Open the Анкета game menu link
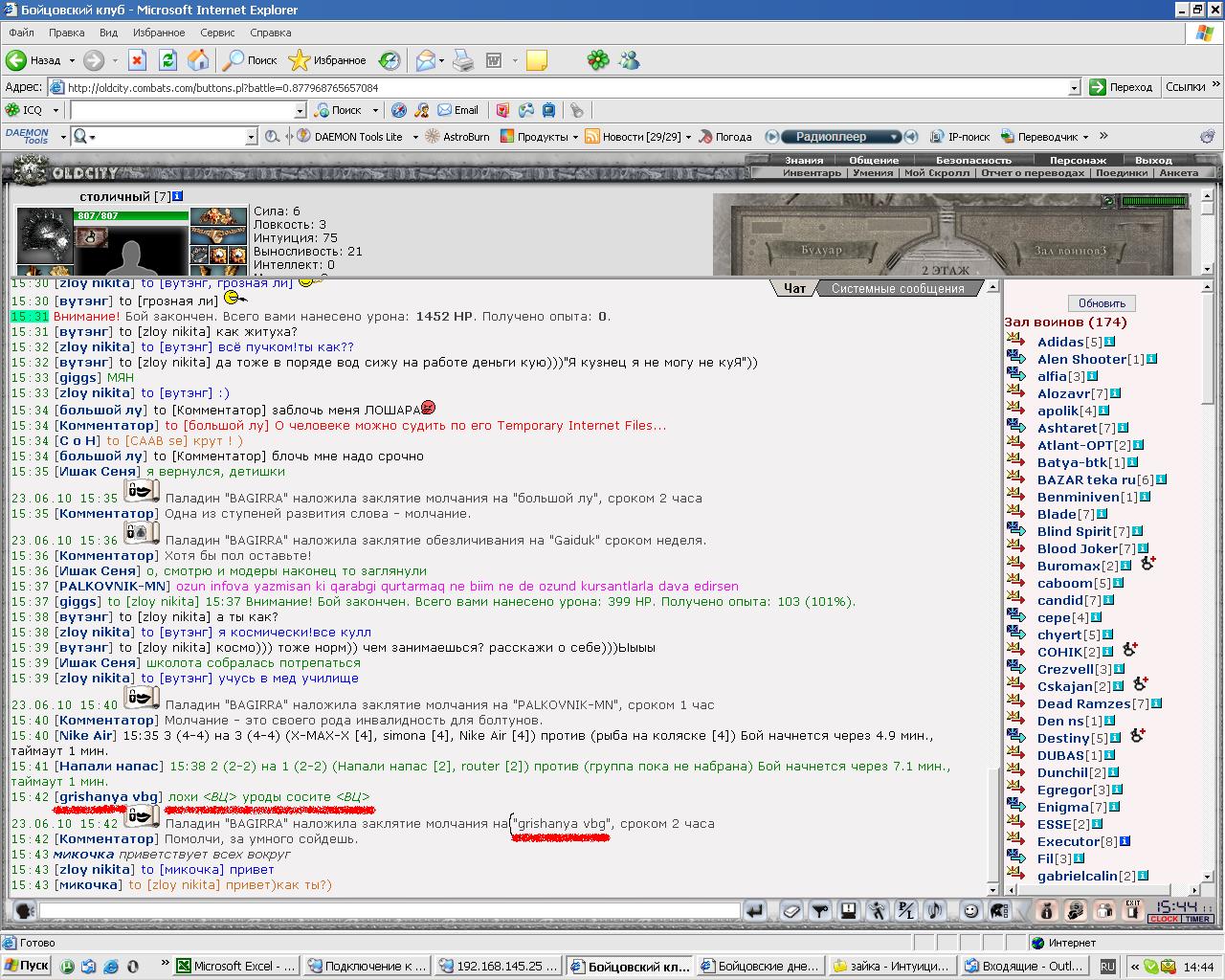Image resolution: width=1225 pixels, height=980 pixels. pos(1178,173)
